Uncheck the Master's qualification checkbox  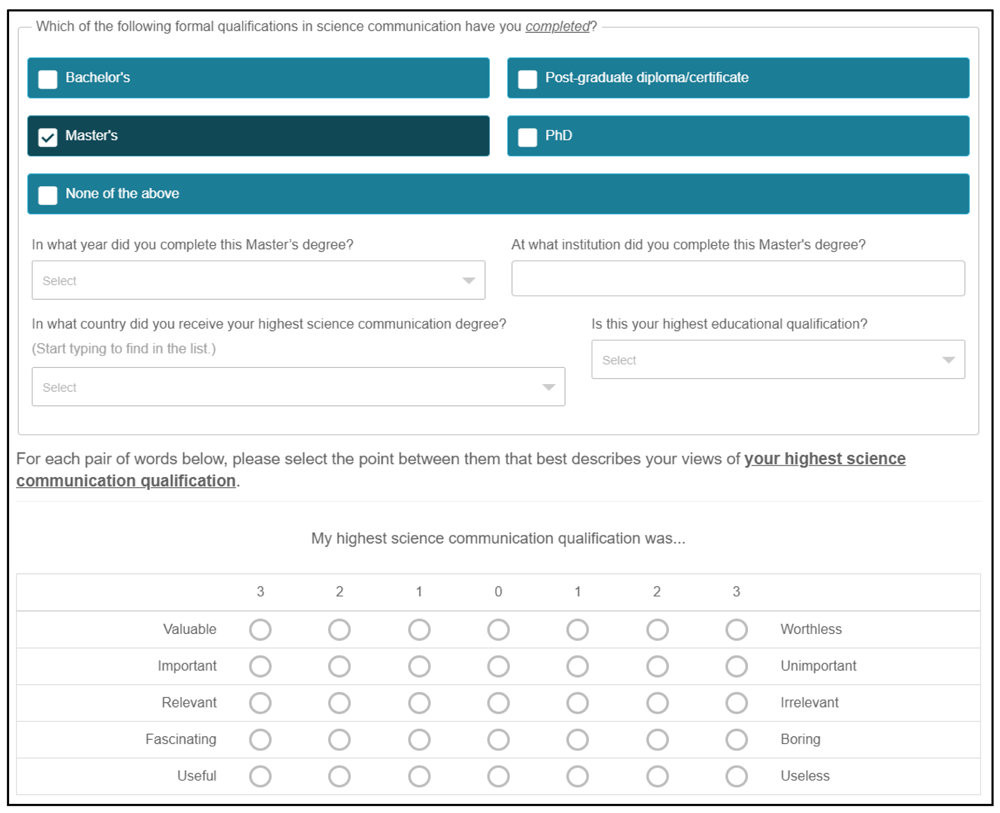click(x=48, y=137)
